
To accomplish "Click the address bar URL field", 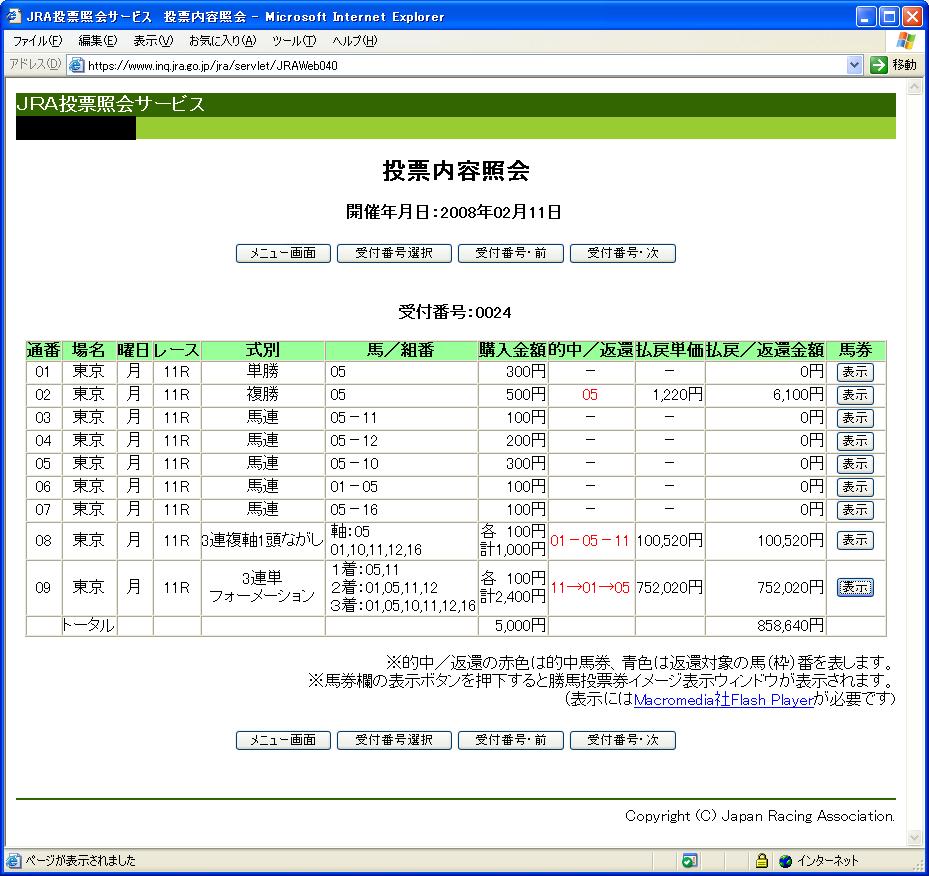I will 460,65.
